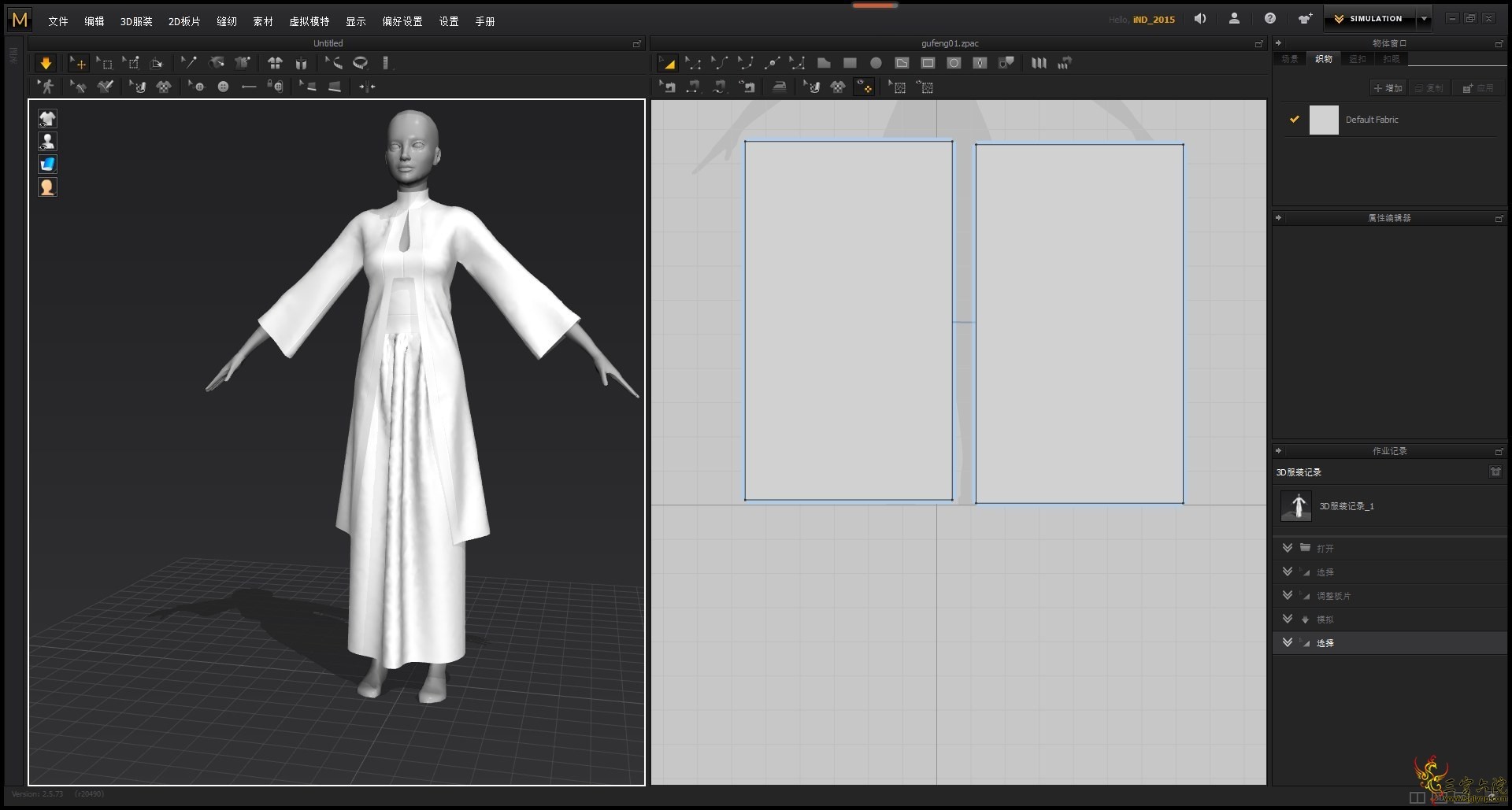Collapse the 物体窗口 panel arrow

[1278, 43]
